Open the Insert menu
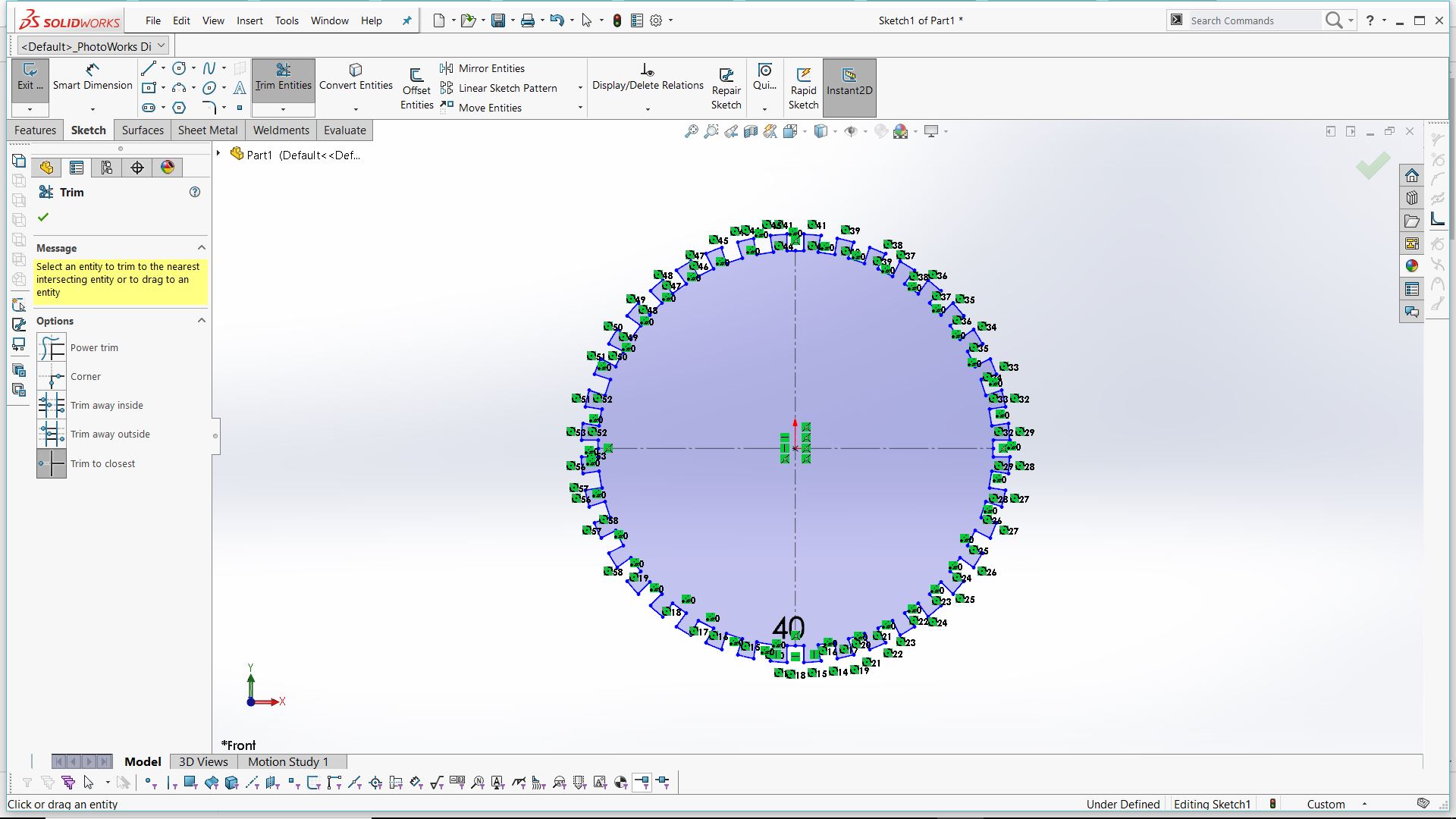The height and width of the screenshot is (819, 1456). coord(249,20)
